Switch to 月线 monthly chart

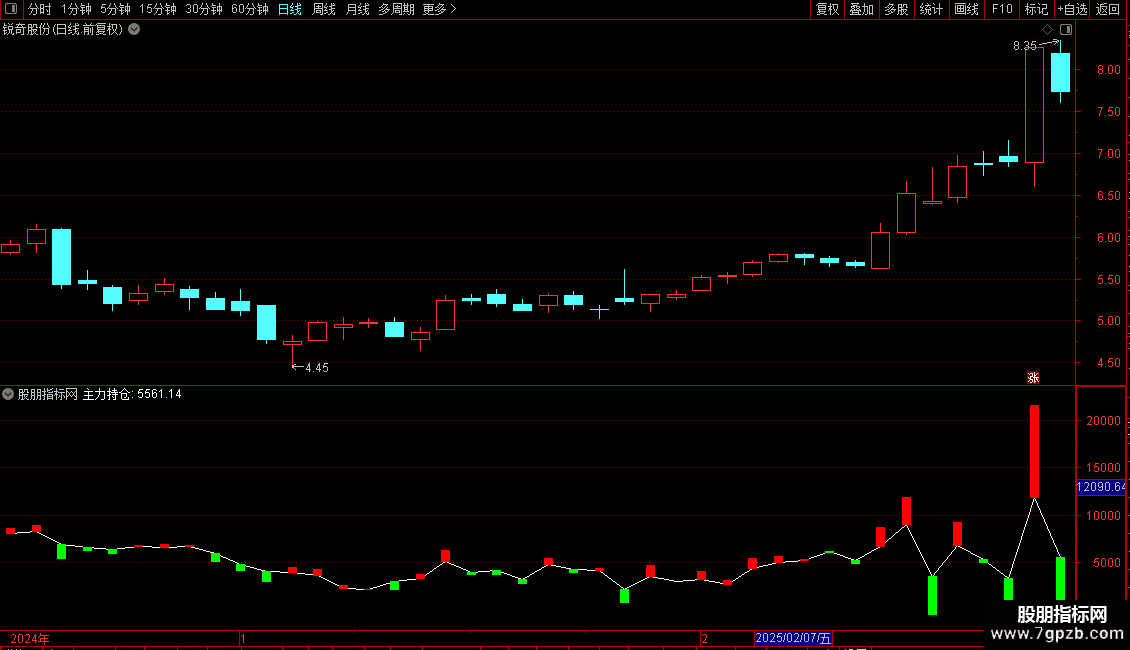[357, 9]
